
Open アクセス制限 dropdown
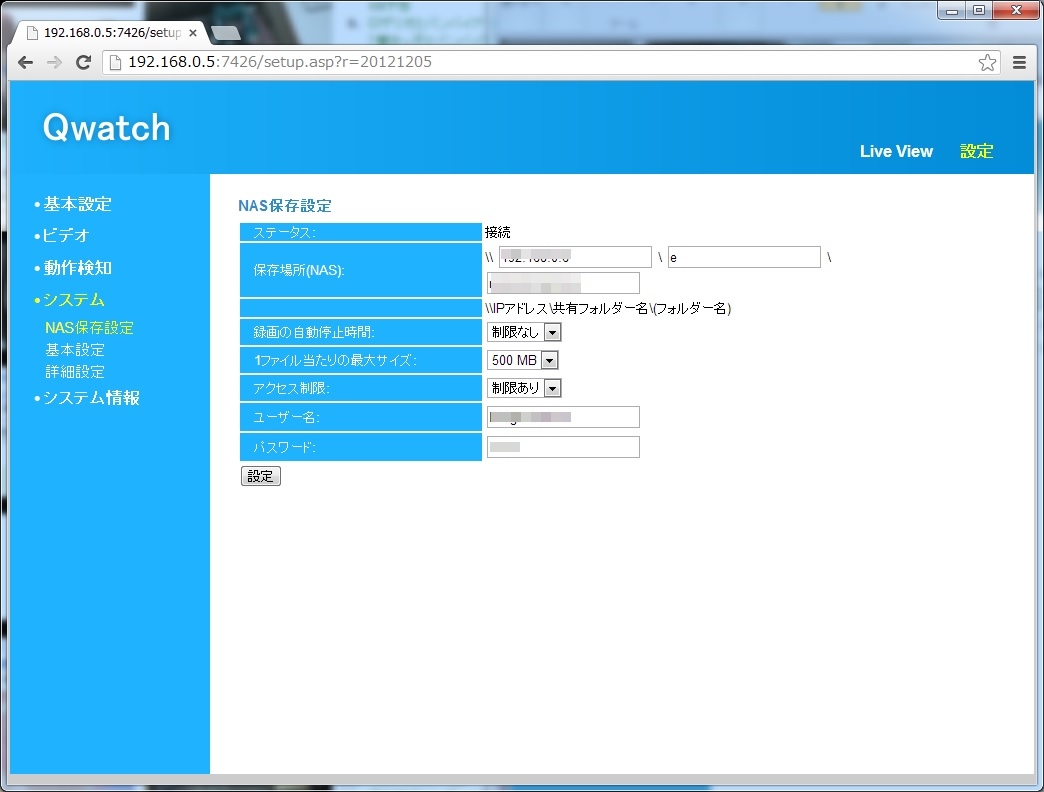click(524, 388)
